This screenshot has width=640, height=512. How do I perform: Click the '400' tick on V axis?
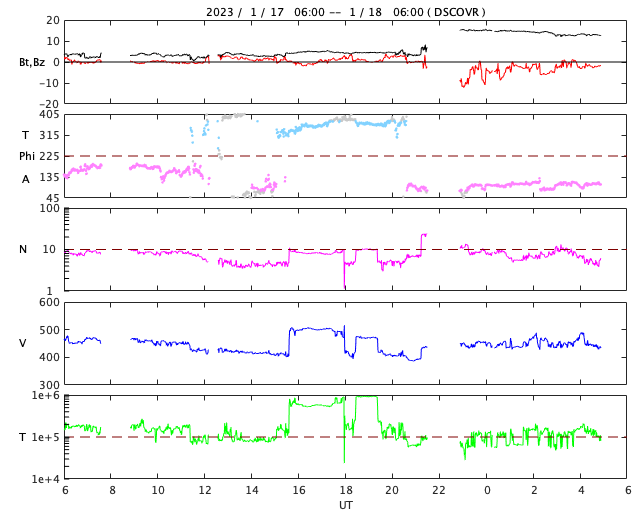coord(49,357)
